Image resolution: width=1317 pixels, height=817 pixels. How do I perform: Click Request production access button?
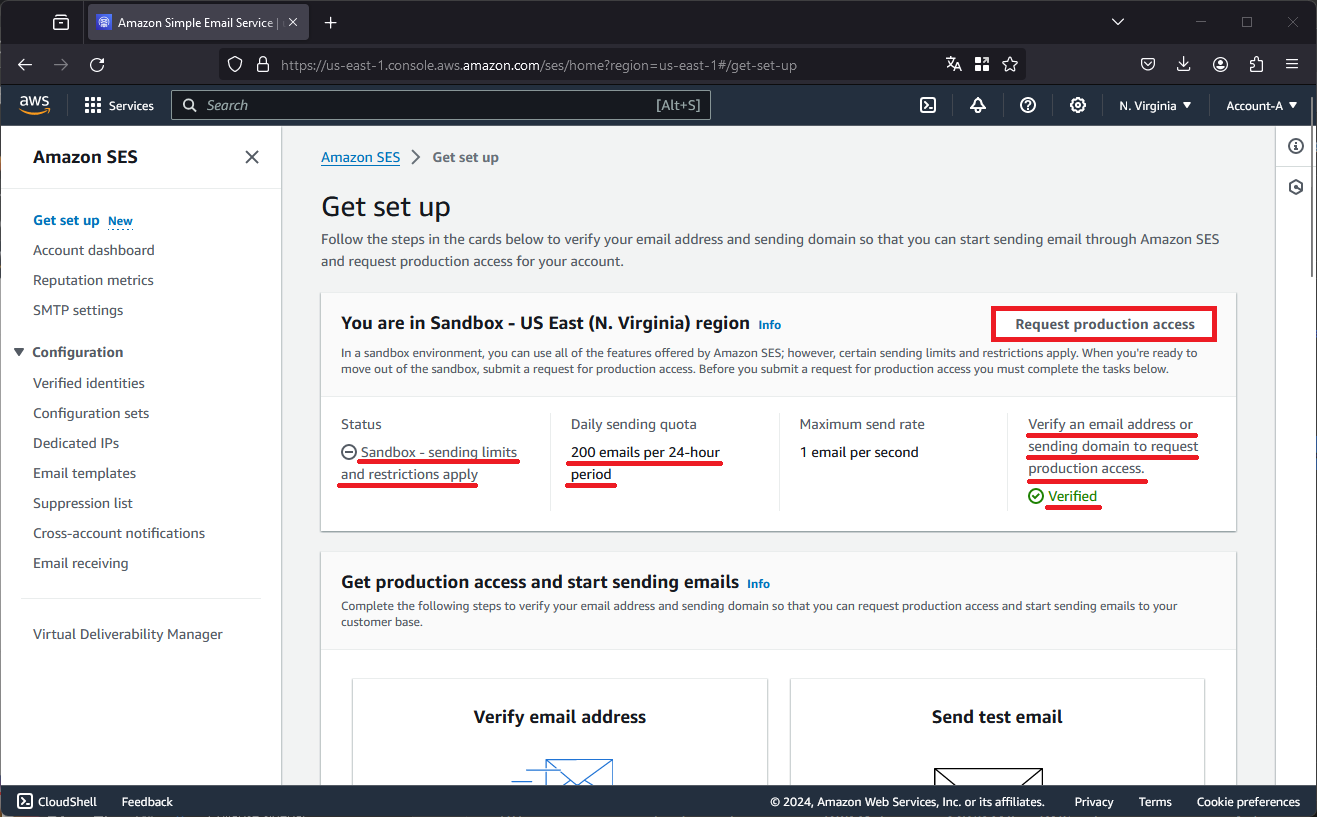coord(1105,324)
